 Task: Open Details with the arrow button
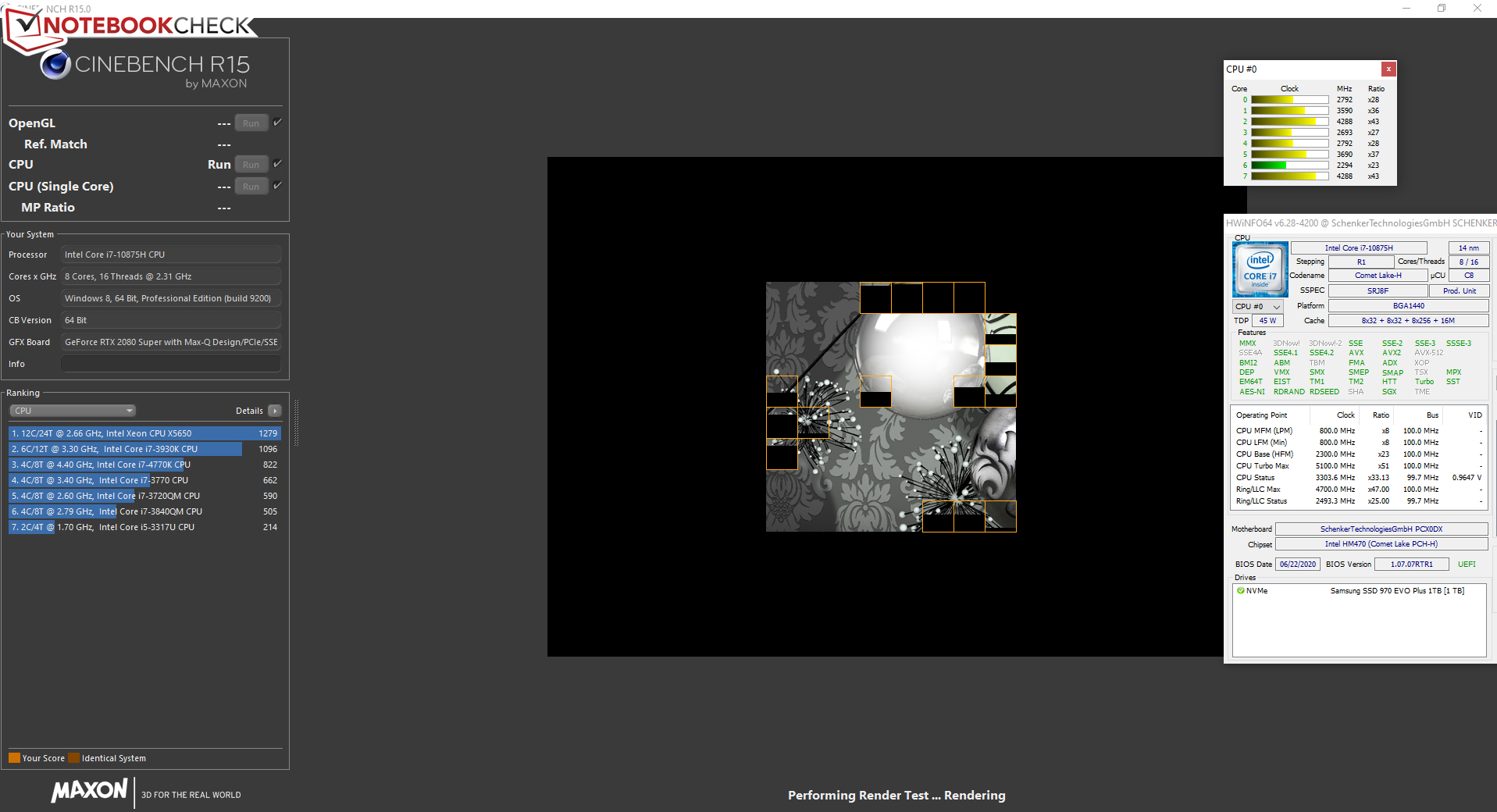275,411
